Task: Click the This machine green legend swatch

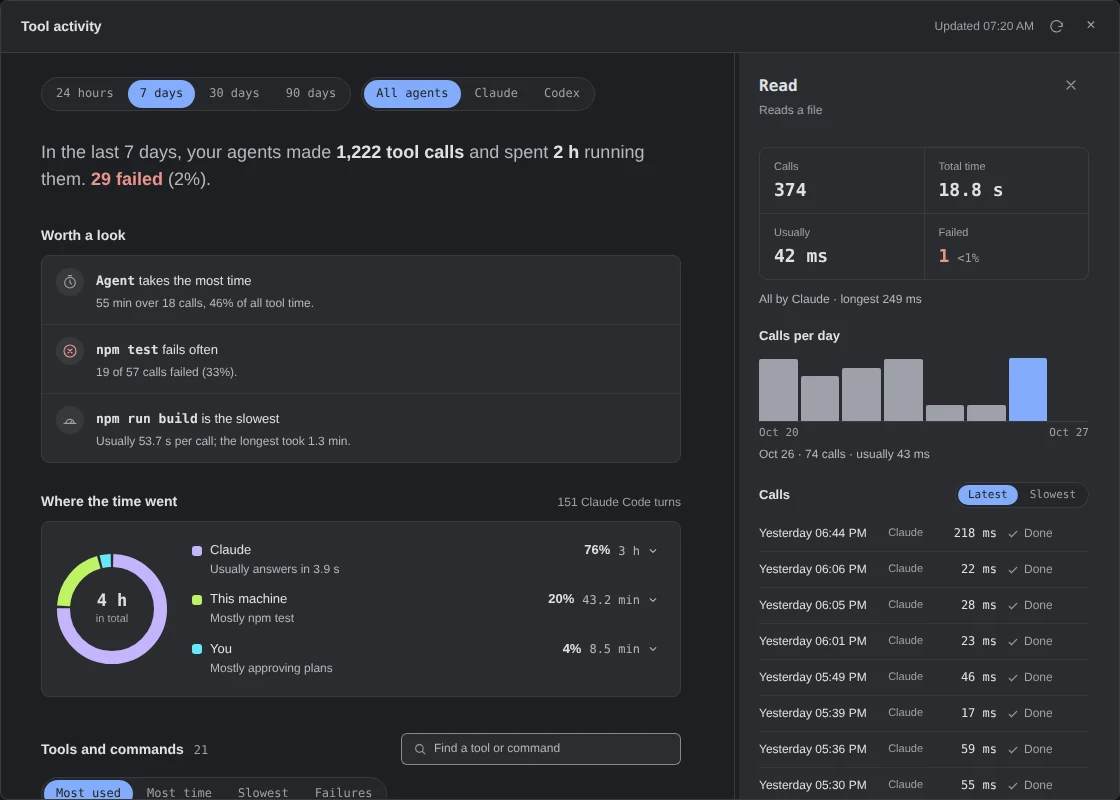Action: coord(197,600)
